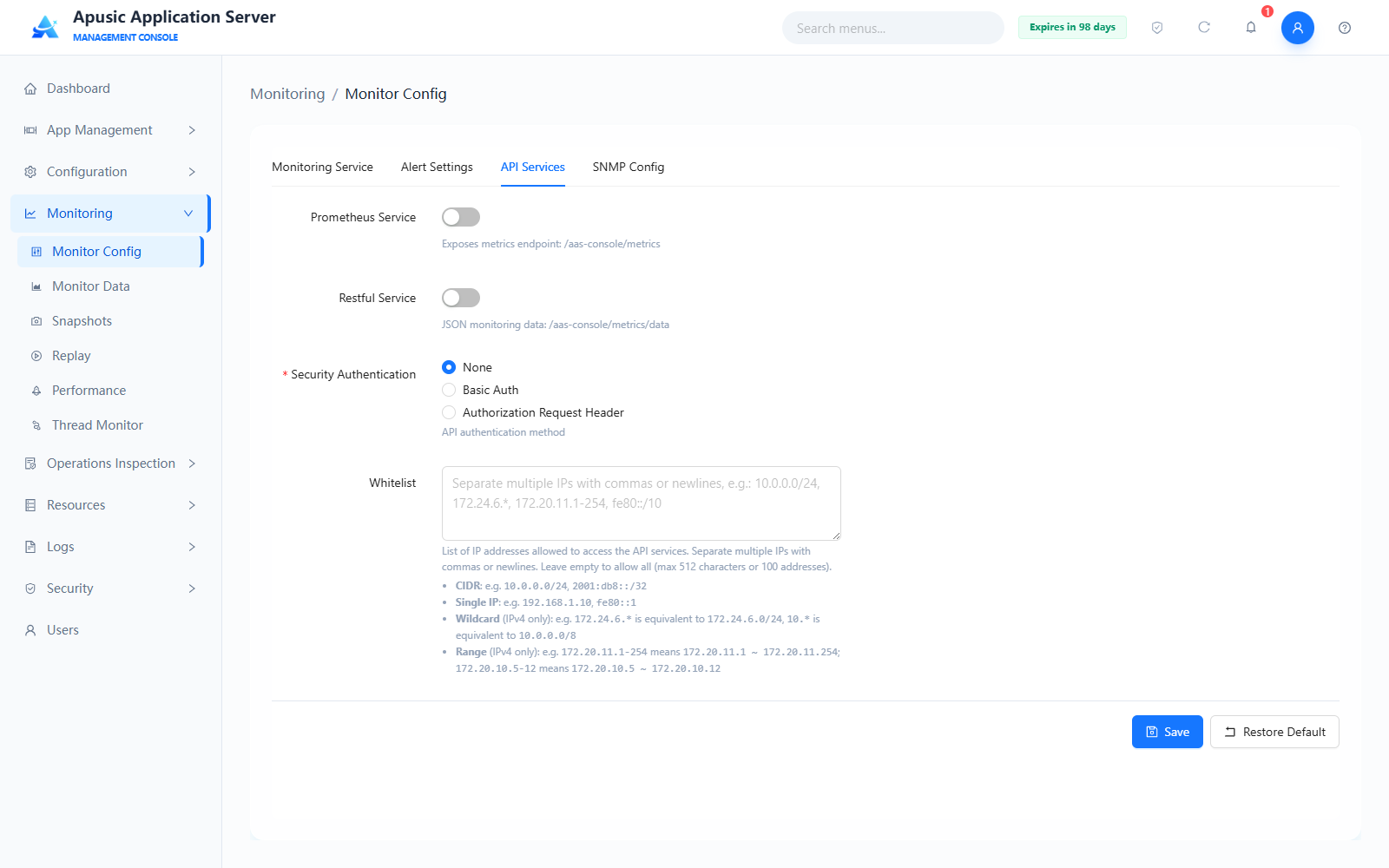Viewport: 1389px width, 868px height.
Task: Click the Expires in 98 days badge
Action: pyautogui.click(x=1072, y=27)
